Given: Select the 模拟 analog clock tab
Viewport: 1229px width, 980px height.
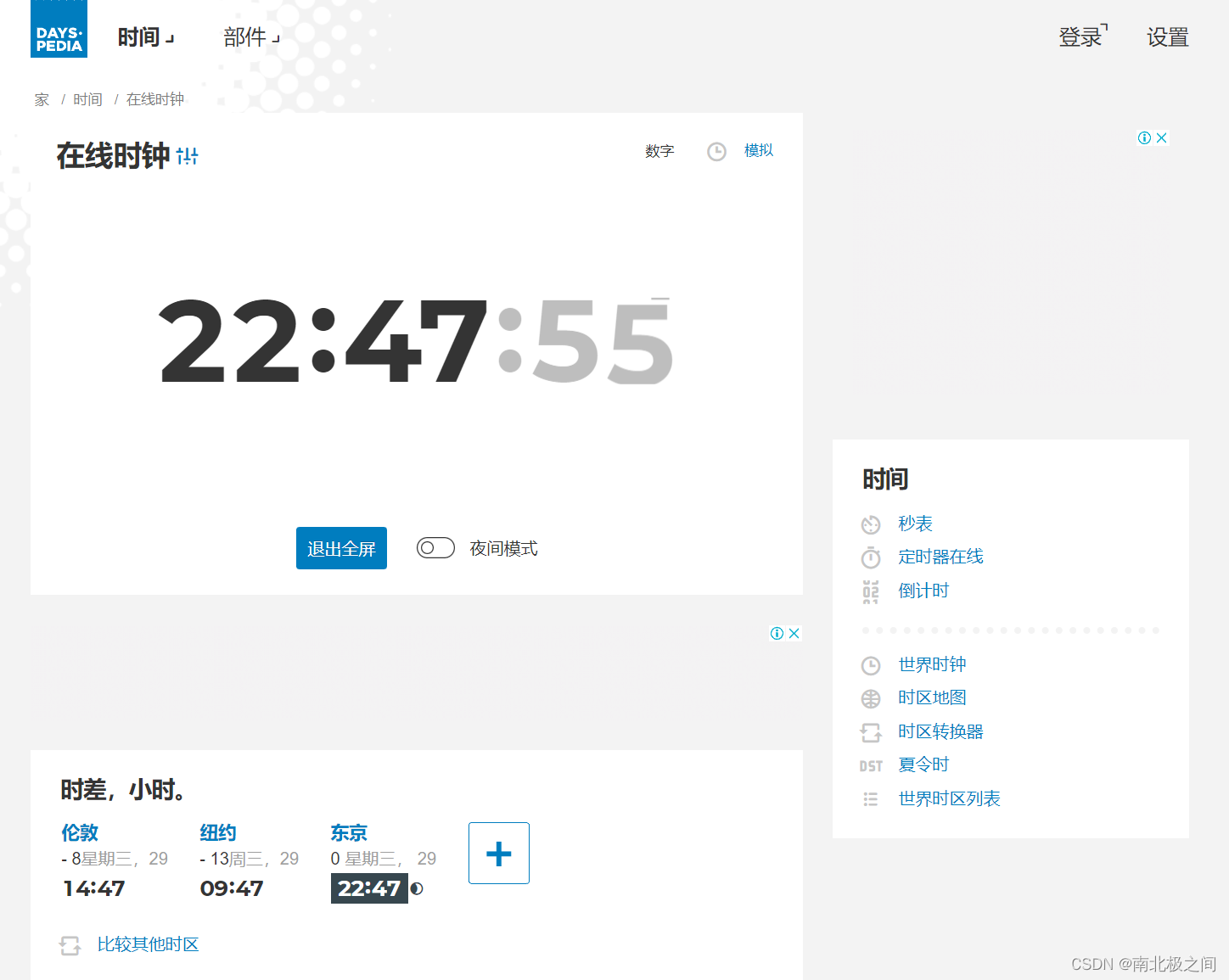Looking at the screenshot, I should click(x=758, y=150).
